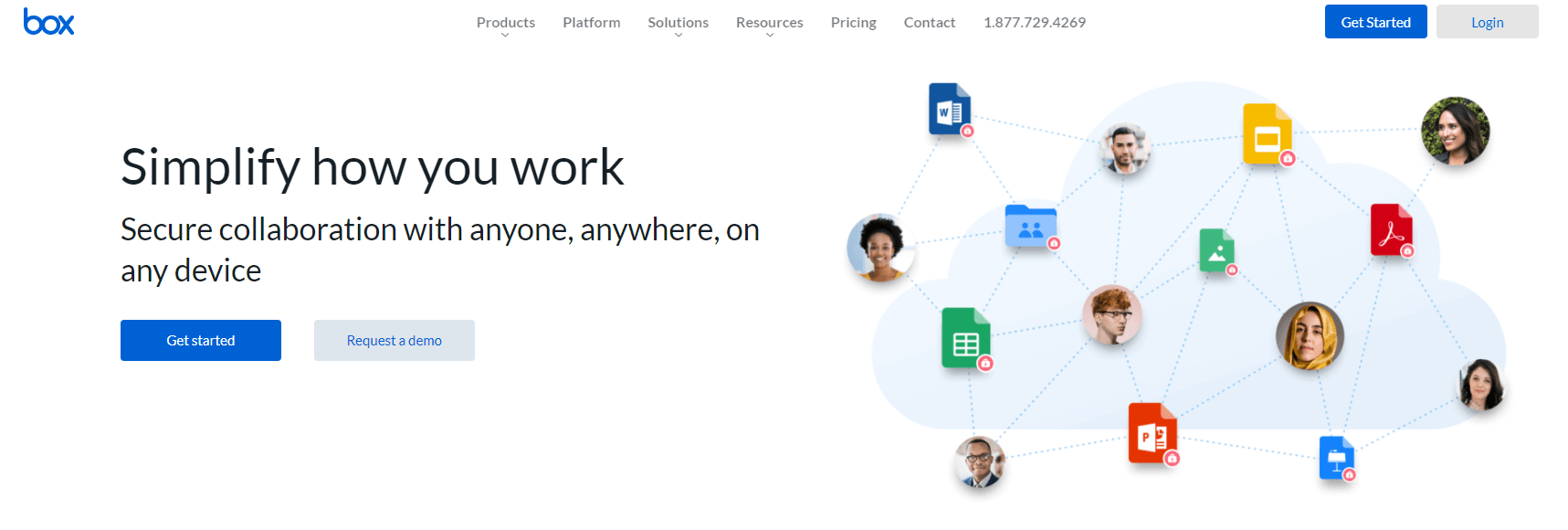The height and width of the screenshot is (530, 1568).
Task: Click the header Get Started button
Action: [1375, 22]
